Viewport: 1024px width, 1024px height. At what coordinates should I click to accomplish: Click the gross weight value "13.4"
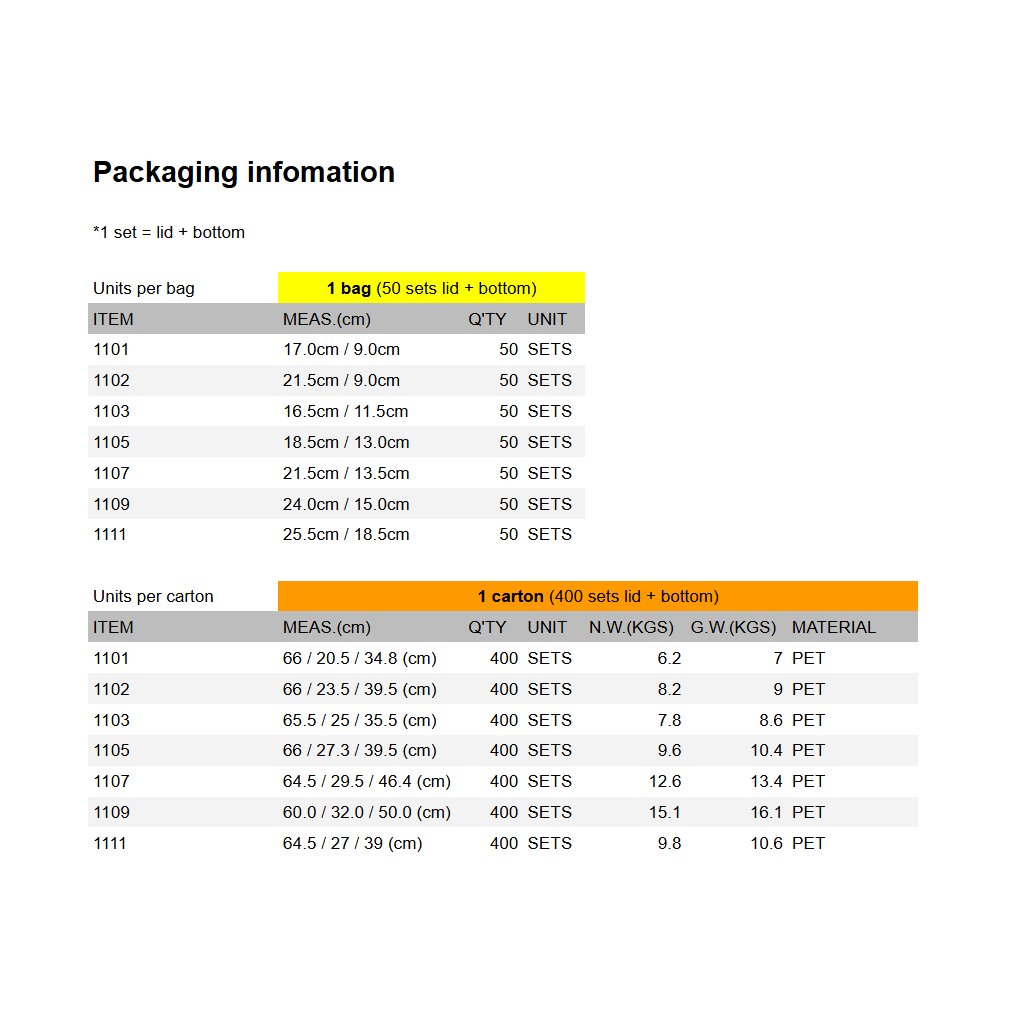(x=766, y=781)
